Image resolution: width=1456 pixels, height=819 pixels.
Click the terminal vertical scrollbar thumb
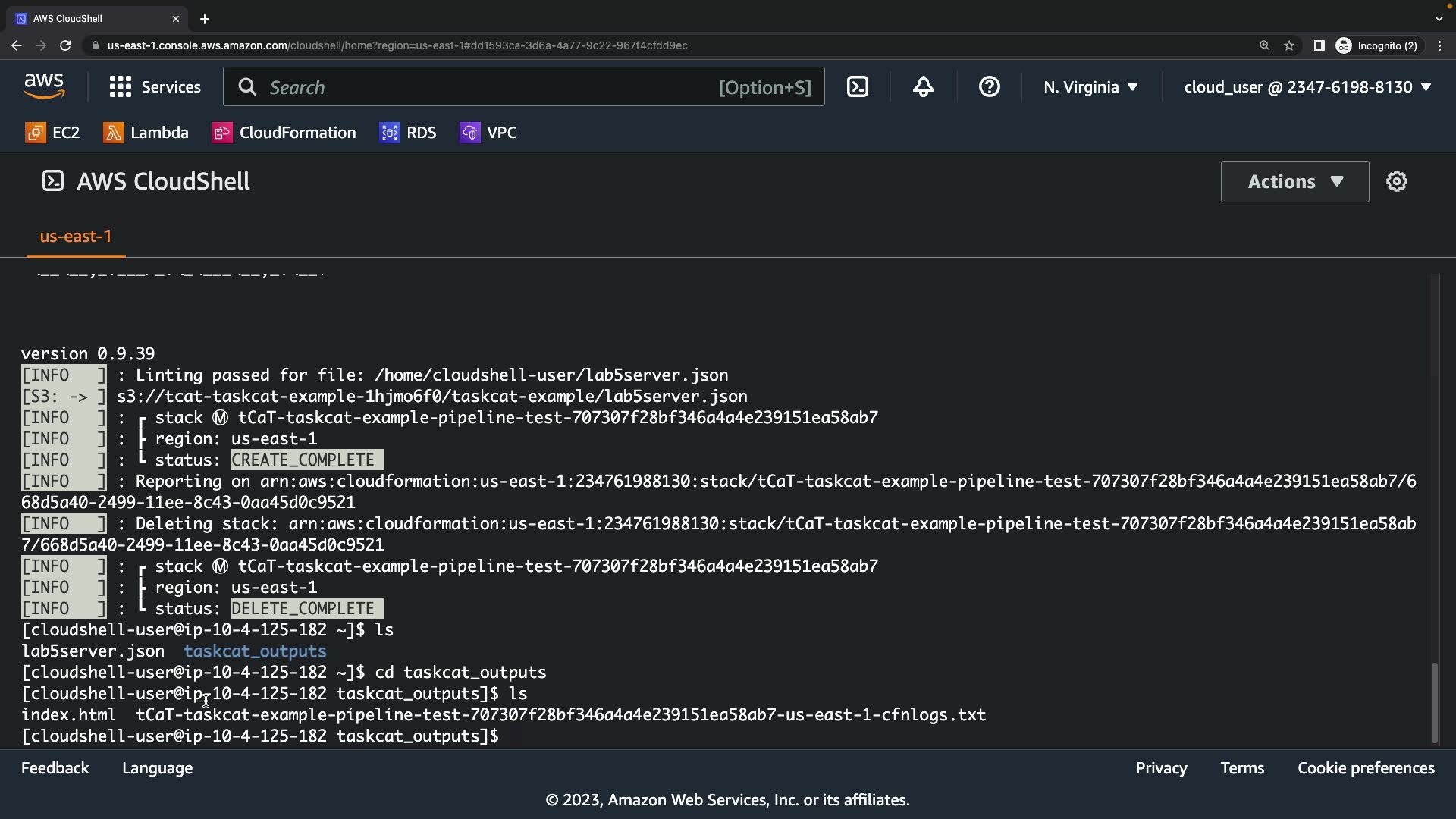point(1434,702)
